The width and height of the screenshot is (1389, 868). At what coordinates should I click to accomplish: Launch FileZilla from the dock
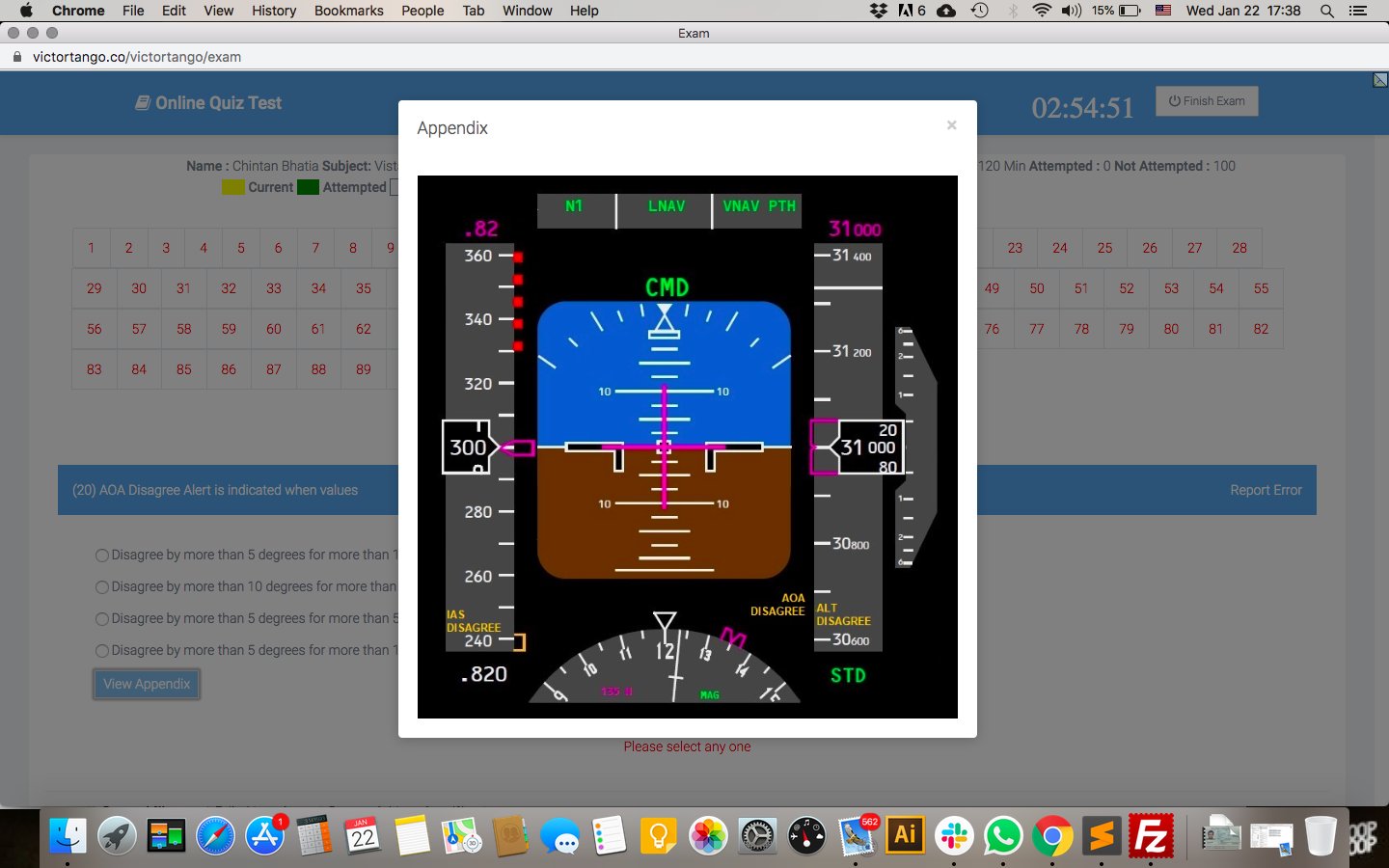point(1151,835)
